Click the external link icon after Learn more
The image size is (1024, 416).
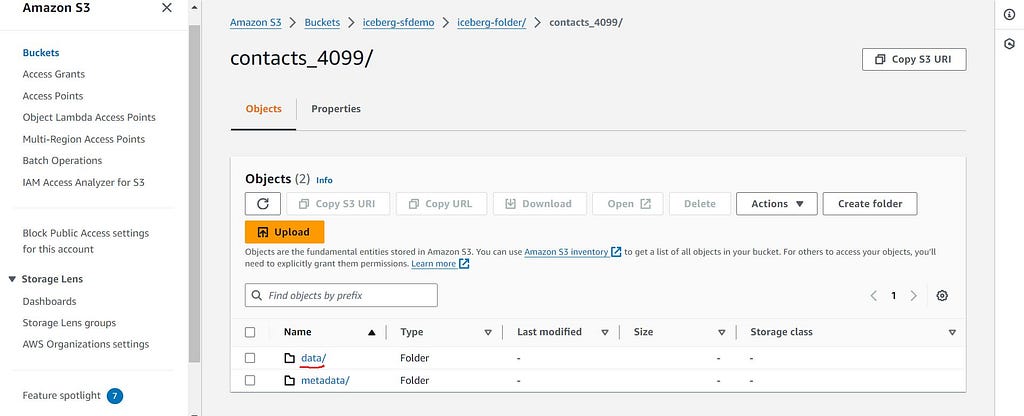pyautogui.click(x=464, y=264)
